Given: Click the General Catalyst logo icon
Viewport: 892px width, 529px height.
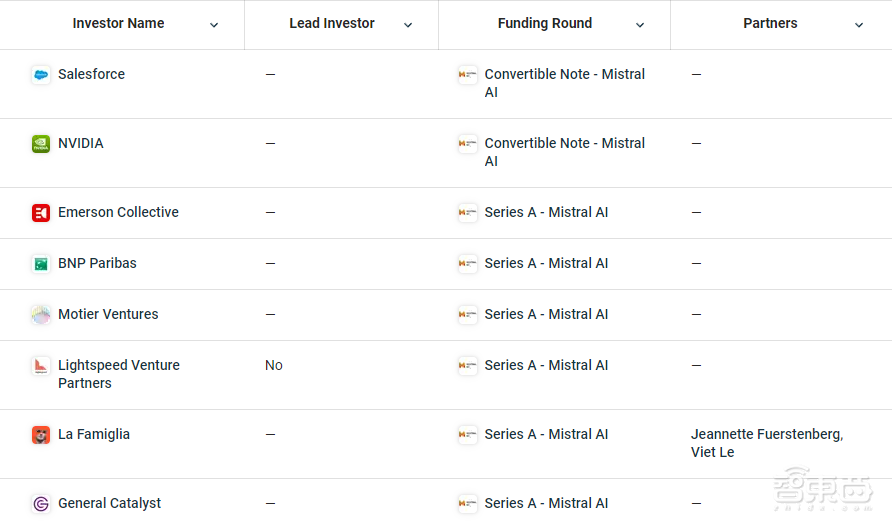Looking at the screenshot, I should pyautogui.click(x=41, y=504).
